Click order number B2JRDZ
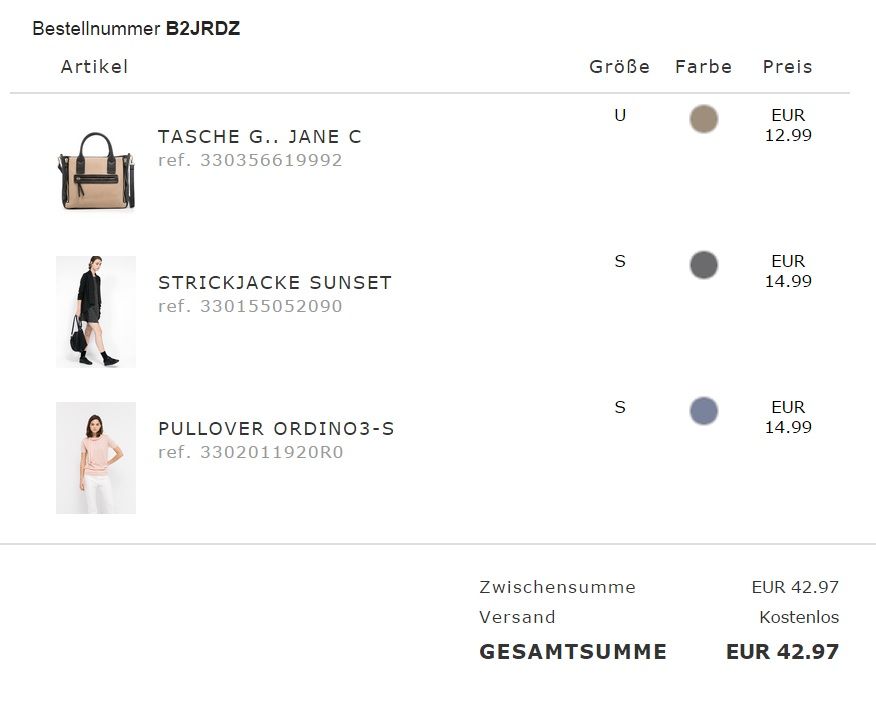The width and height of the screenshot is (876, 711). tap(203, 29)
